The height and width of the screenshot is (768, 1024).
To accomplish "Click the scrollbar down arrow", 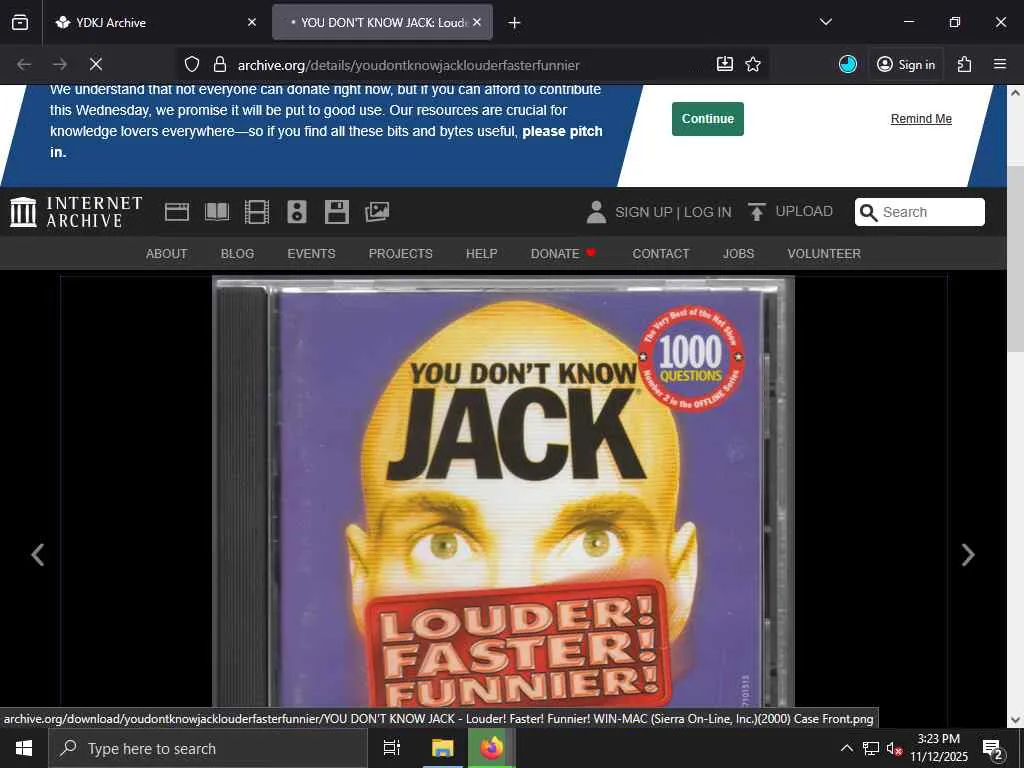I will [1016, 720].
